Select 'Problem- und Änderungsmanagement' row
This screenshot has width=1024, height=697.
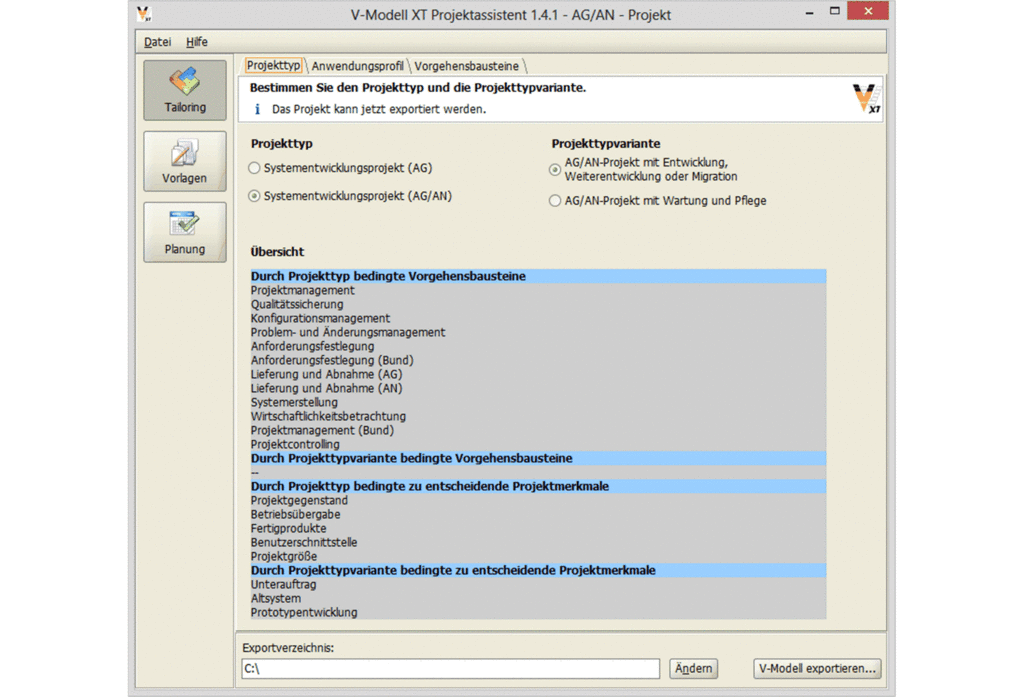pos(538,332)
